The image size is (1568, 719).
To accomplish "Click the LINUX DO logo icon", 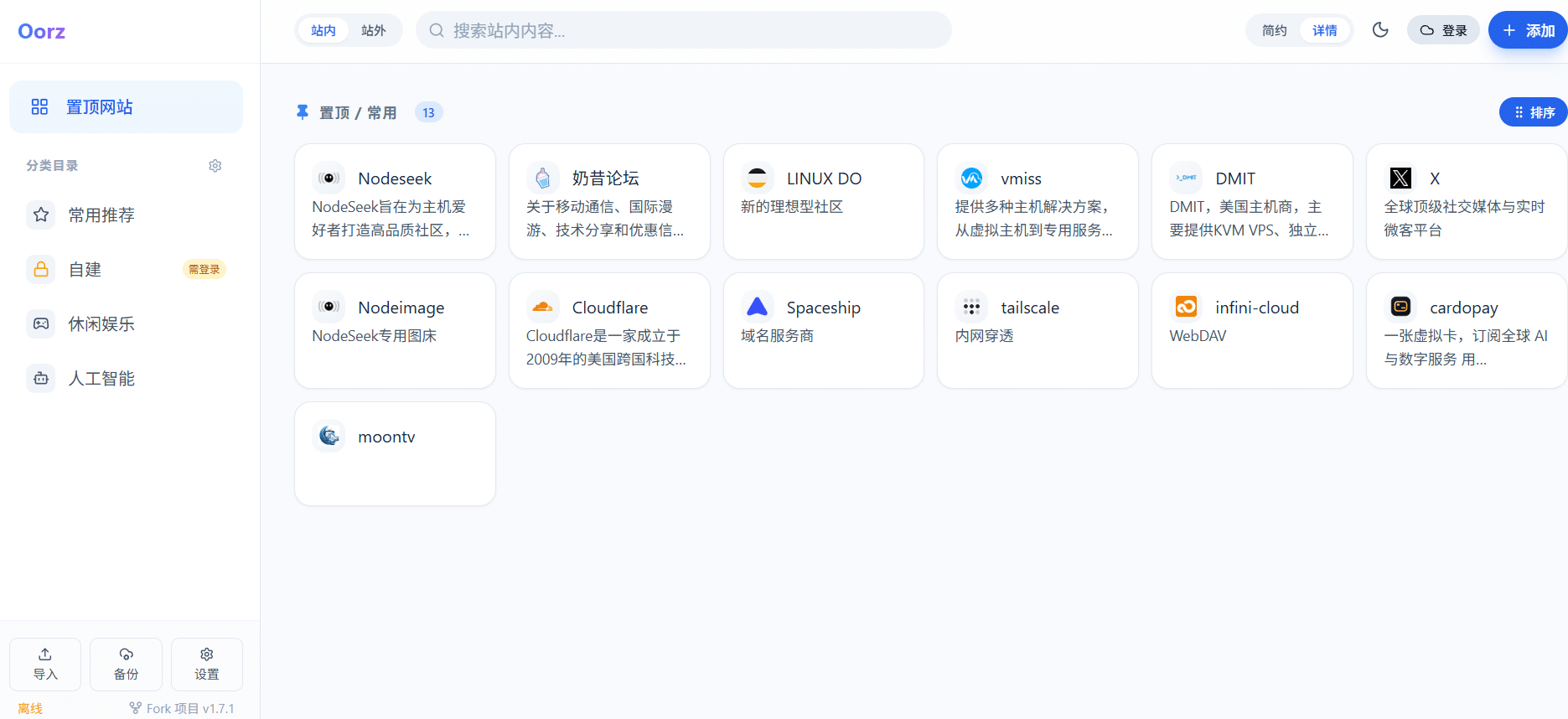I will [757, 178].
